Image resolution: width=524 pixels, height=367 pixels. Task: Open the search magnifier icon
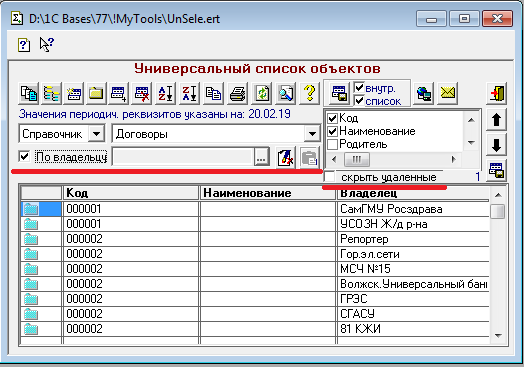286,93
